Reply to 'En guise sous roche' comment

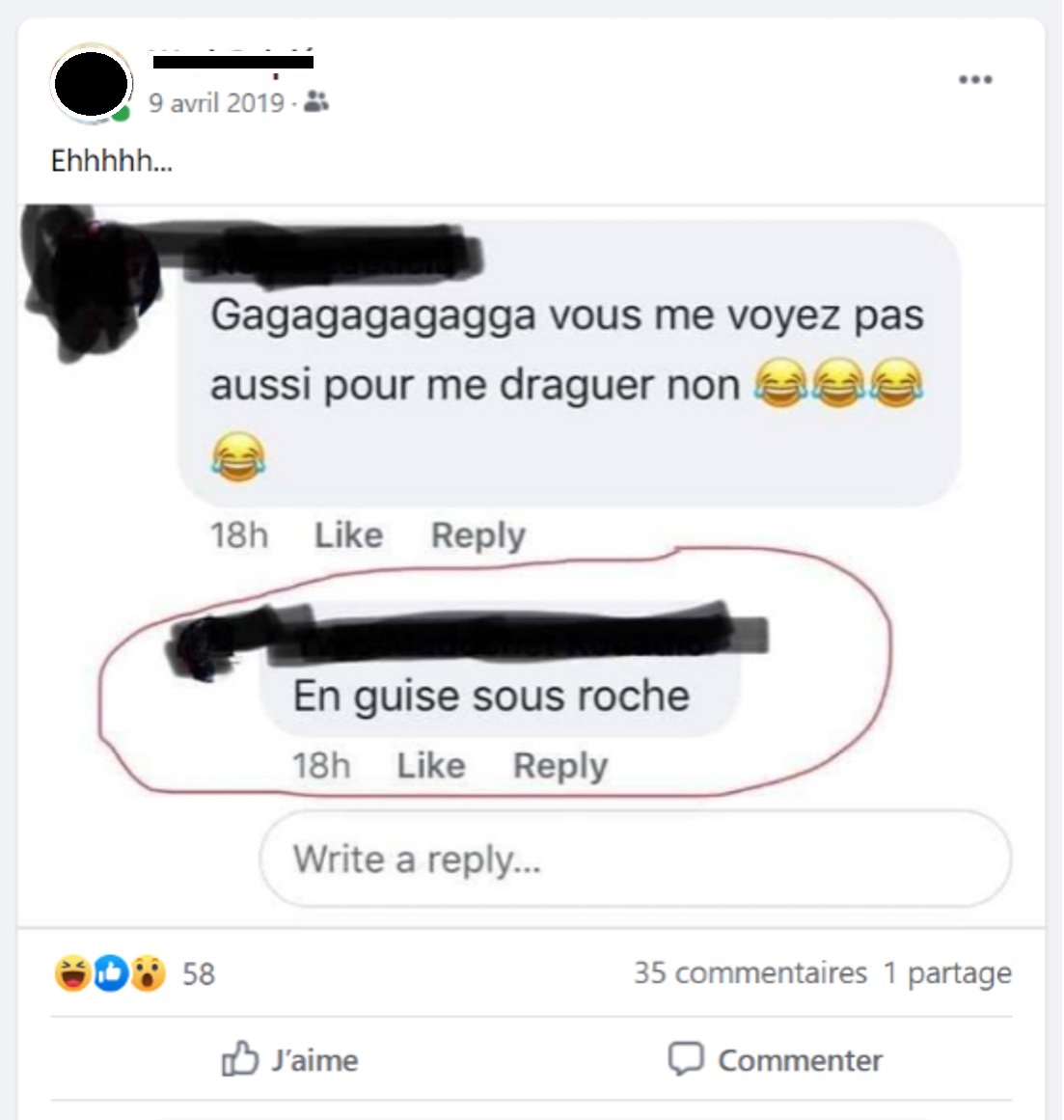tap(560, 766)
